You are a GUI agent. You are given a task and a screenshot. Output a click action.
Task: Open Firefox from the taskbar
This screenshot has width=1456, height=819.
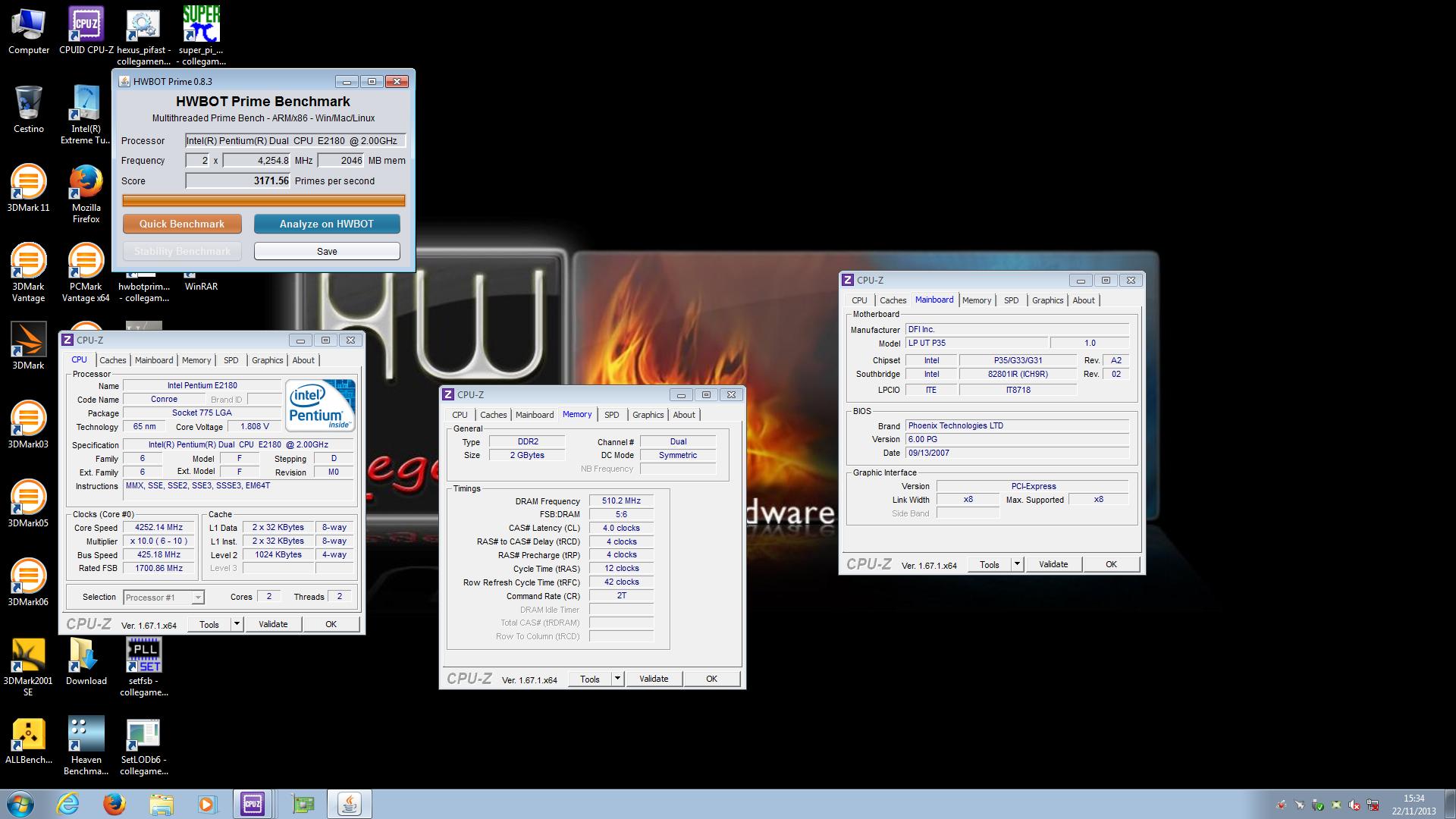[x=115, y=804]
